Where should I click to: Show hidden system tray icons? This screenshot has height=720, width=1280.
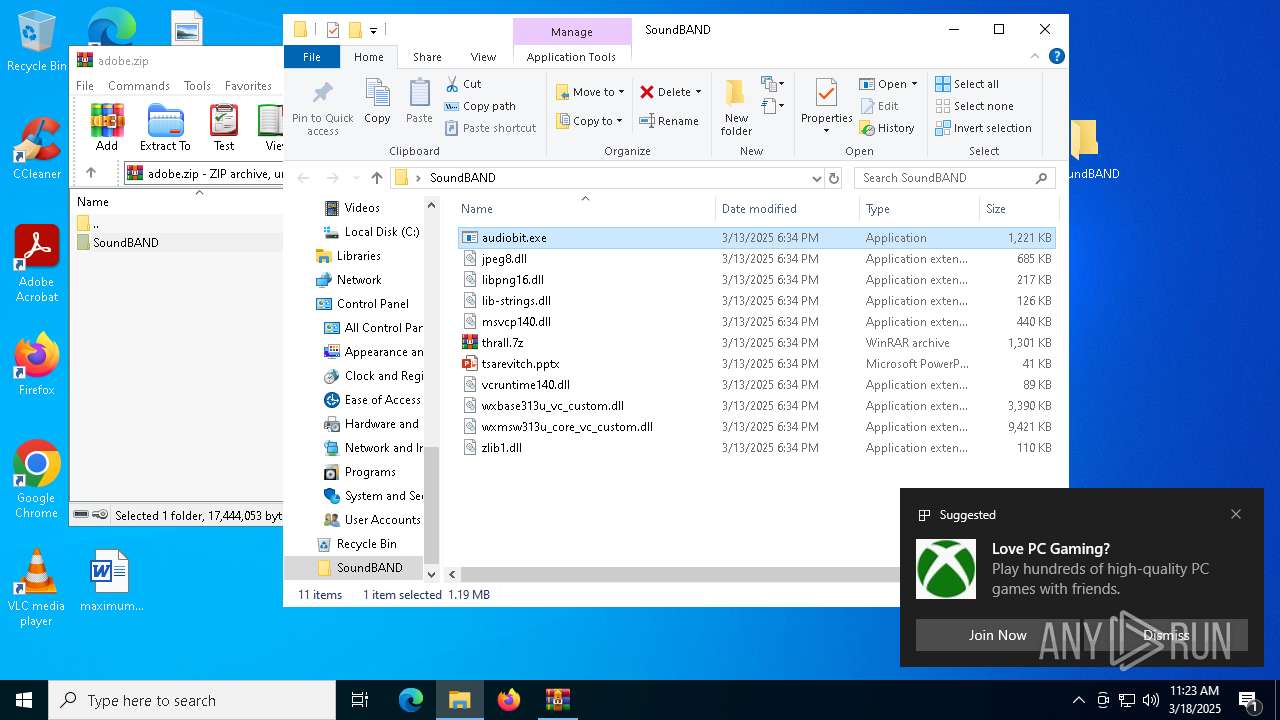(x=1078, y=700)
